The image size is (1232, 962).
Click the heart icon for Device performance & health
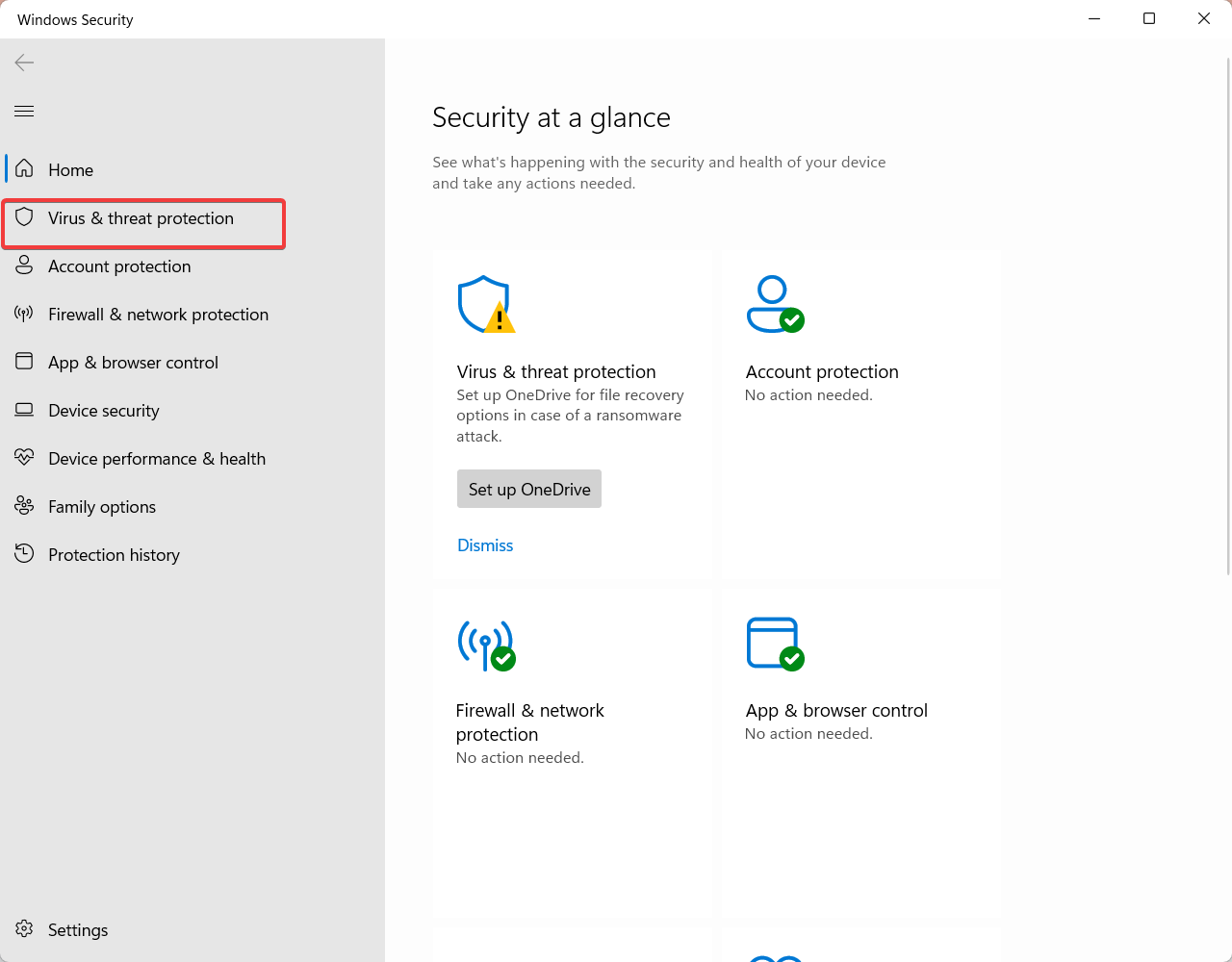coord(24,458)
